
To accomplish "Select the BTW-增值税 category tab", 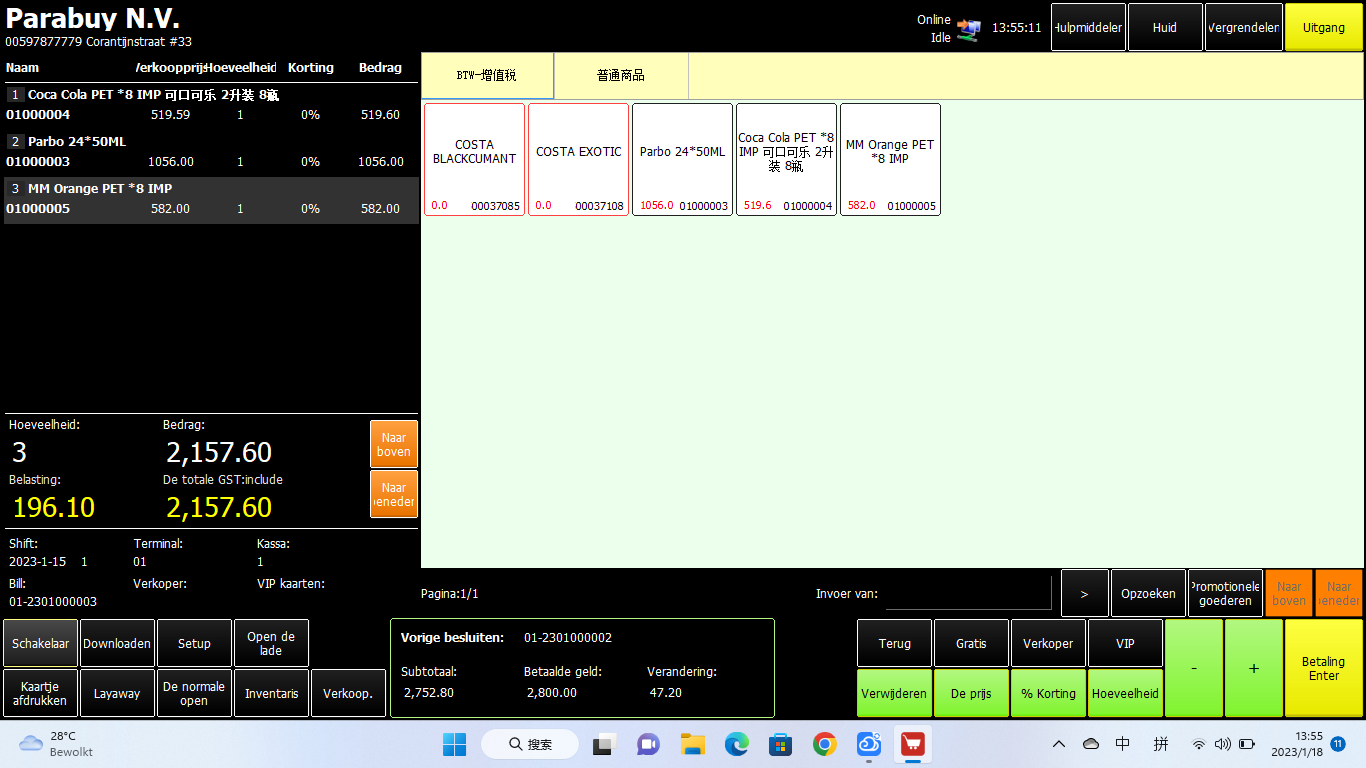I will pos(487,75).
